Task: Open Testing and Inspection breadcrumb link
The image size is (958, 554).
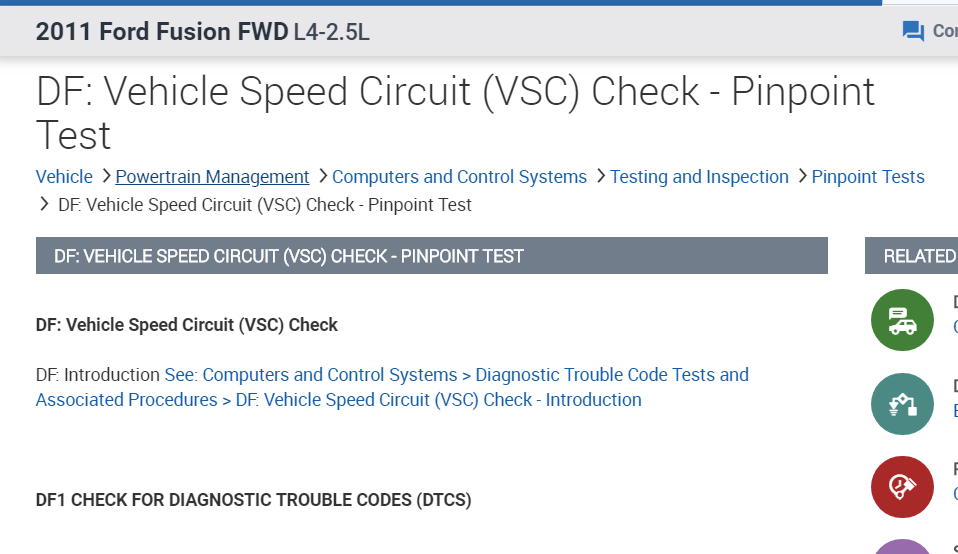Action: (x=699, y=177)
